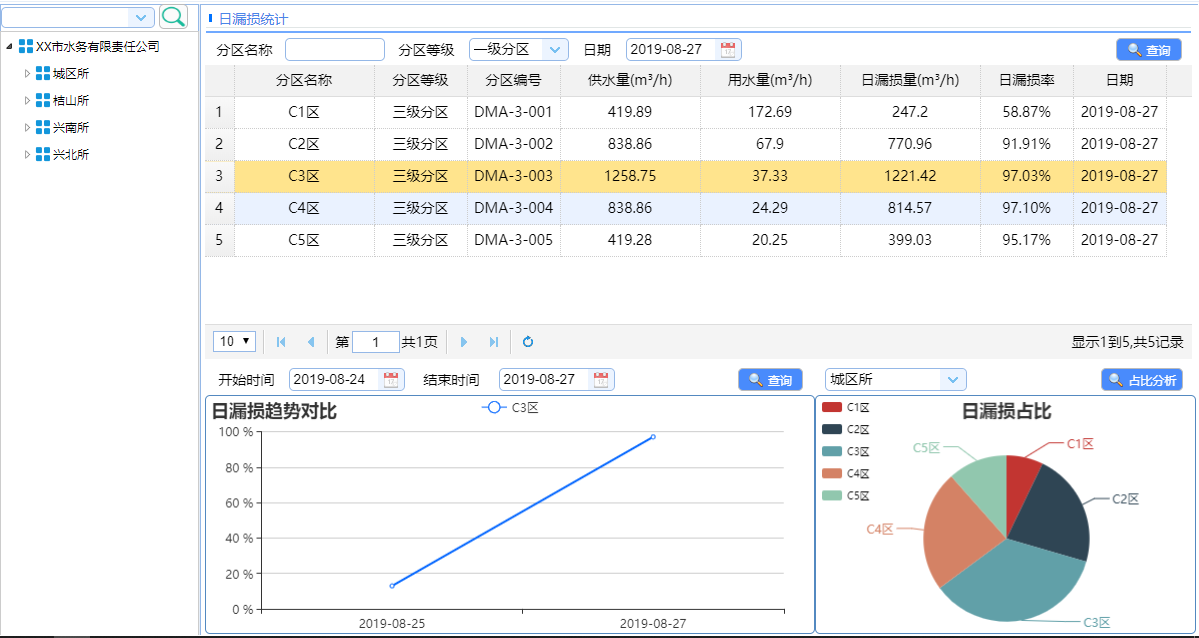Screen dimensions: 1199x638
Task: Open the calendar for 结束时间
Action: (601, 379)
